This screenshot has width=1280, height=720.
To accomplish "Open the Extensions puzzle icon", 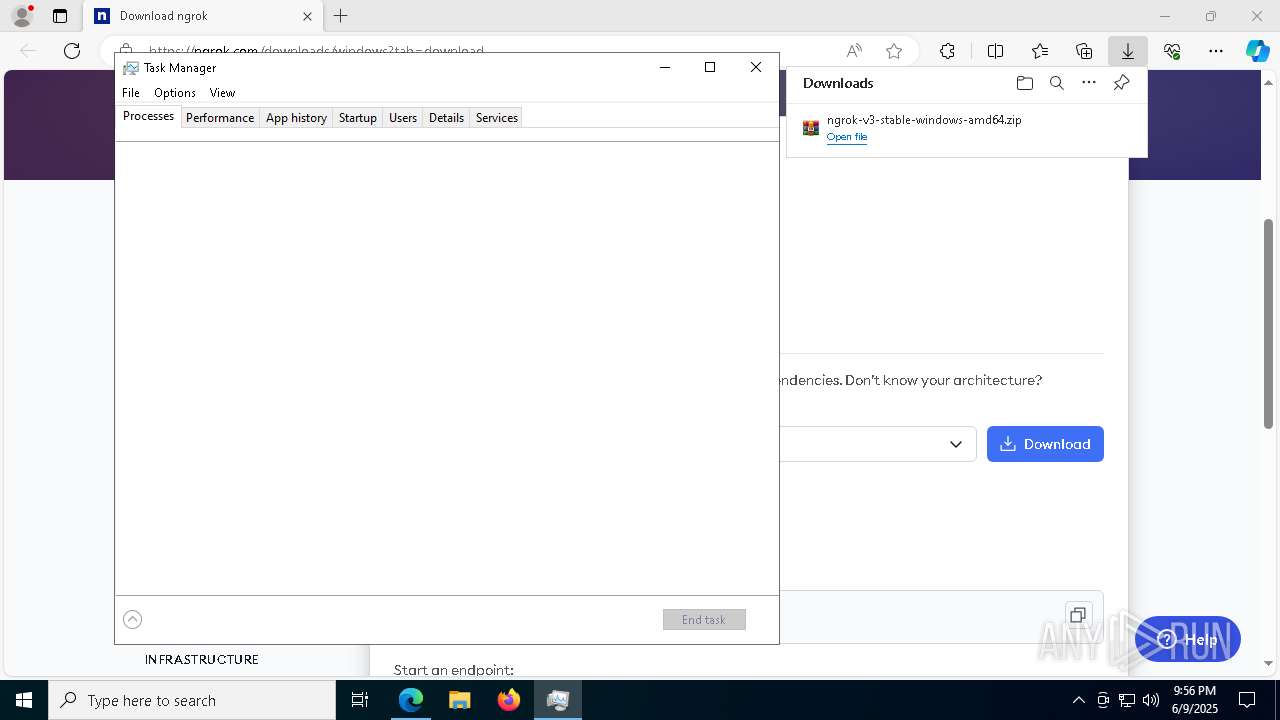I will tap(947, 51).
